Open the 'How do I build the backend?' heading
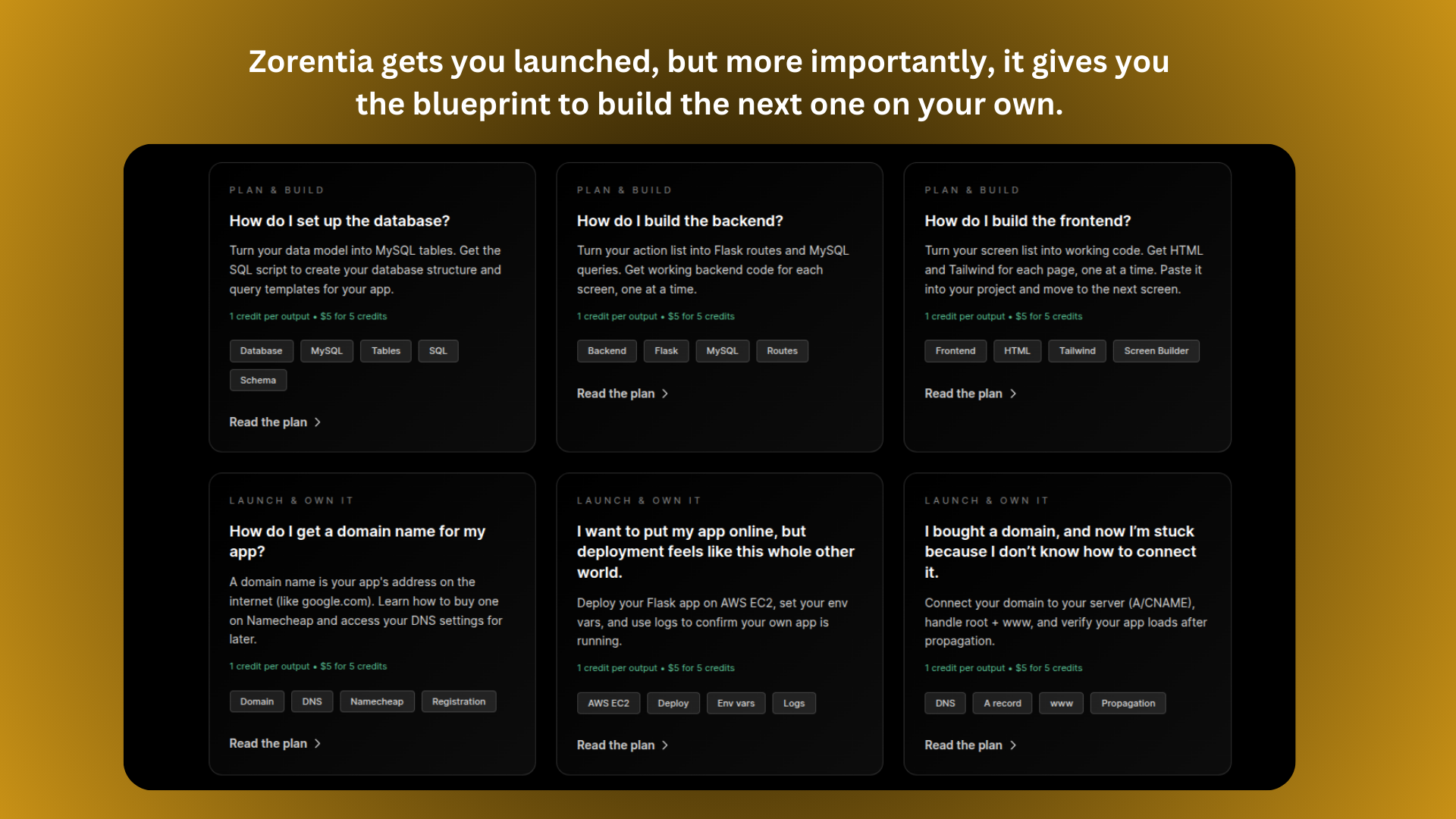The width and height of the screenshot is (1456, 819). pos(679,221)
